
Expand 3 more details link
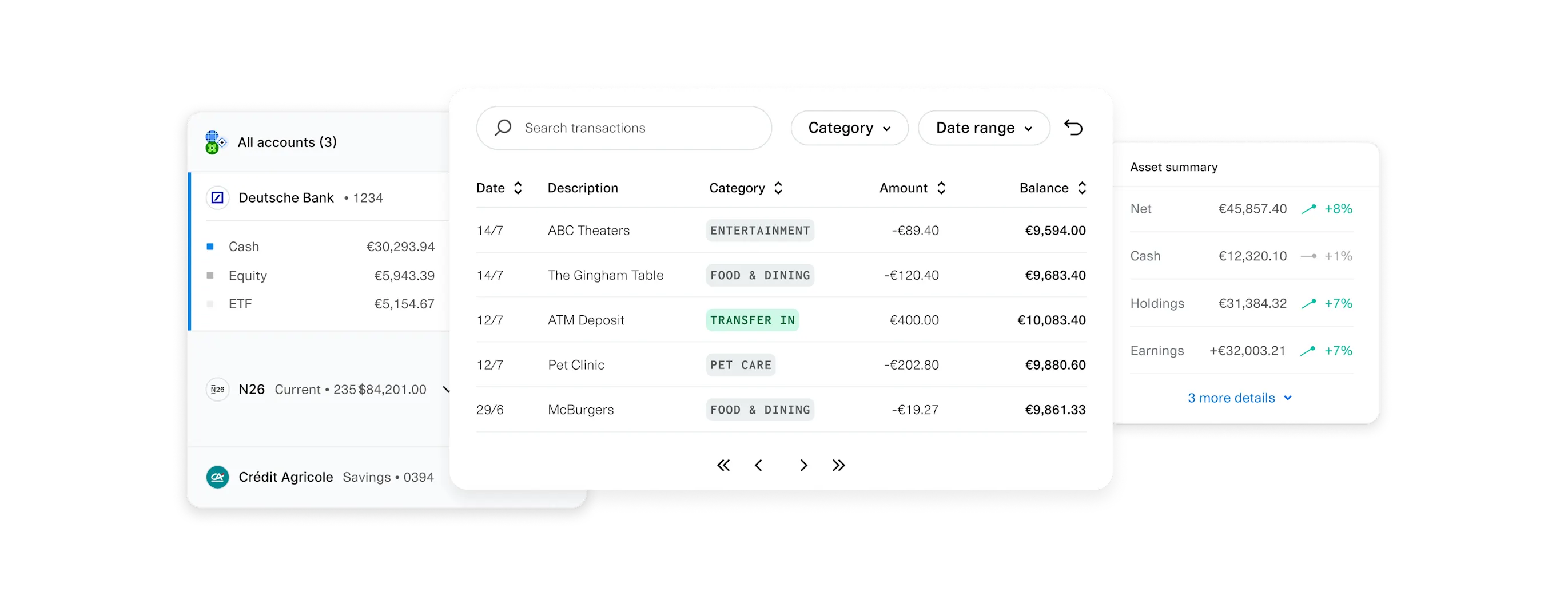click(x=1239, y=398)
